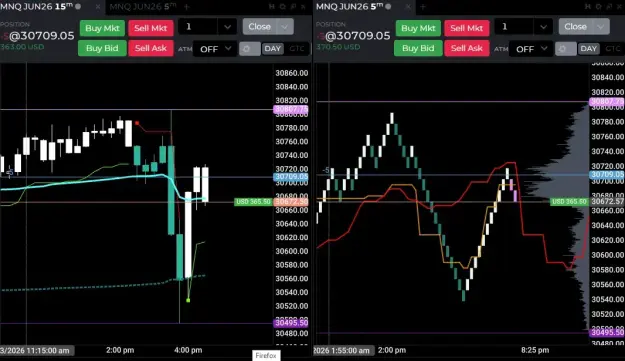Click Buy Bid in the right 5m chart panel
Viewport: 625px width, 361px height.
[x=418, y=48]
